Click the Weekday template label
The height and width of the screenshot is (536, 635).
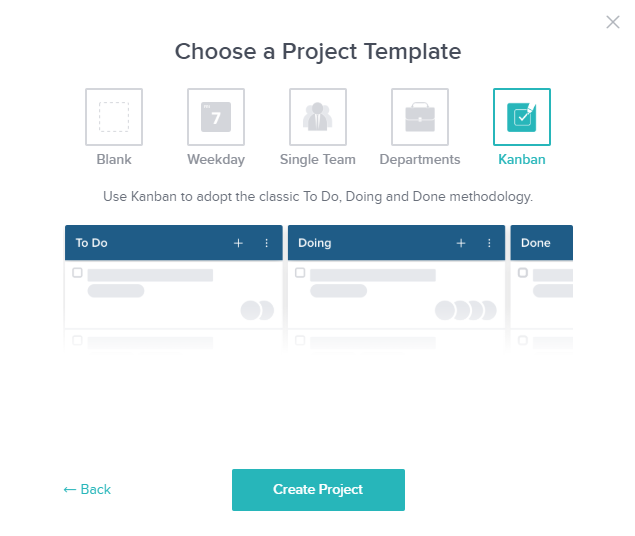216,160
